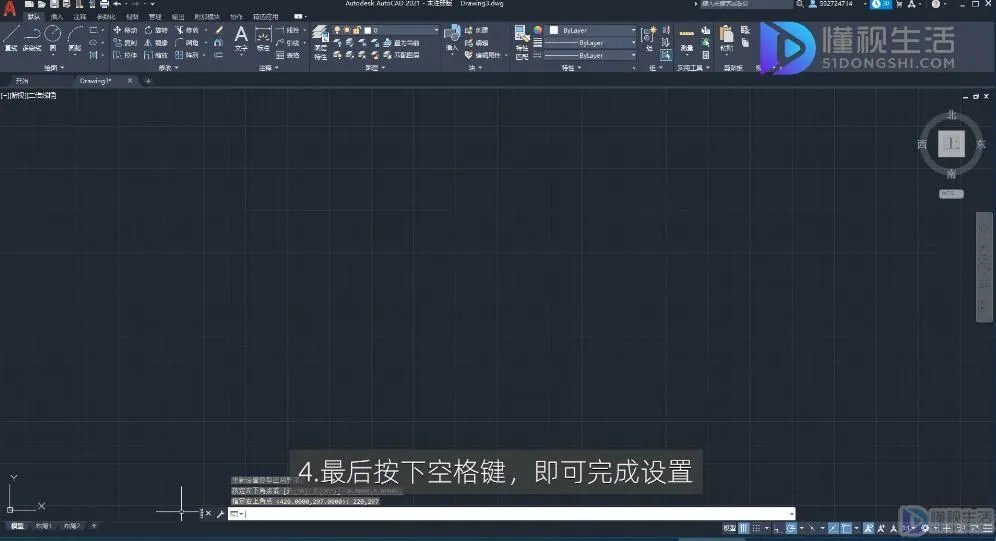Toggle ortho mode in status bar
This screenshot has width=996, height=541.
(x=777, y=528)
